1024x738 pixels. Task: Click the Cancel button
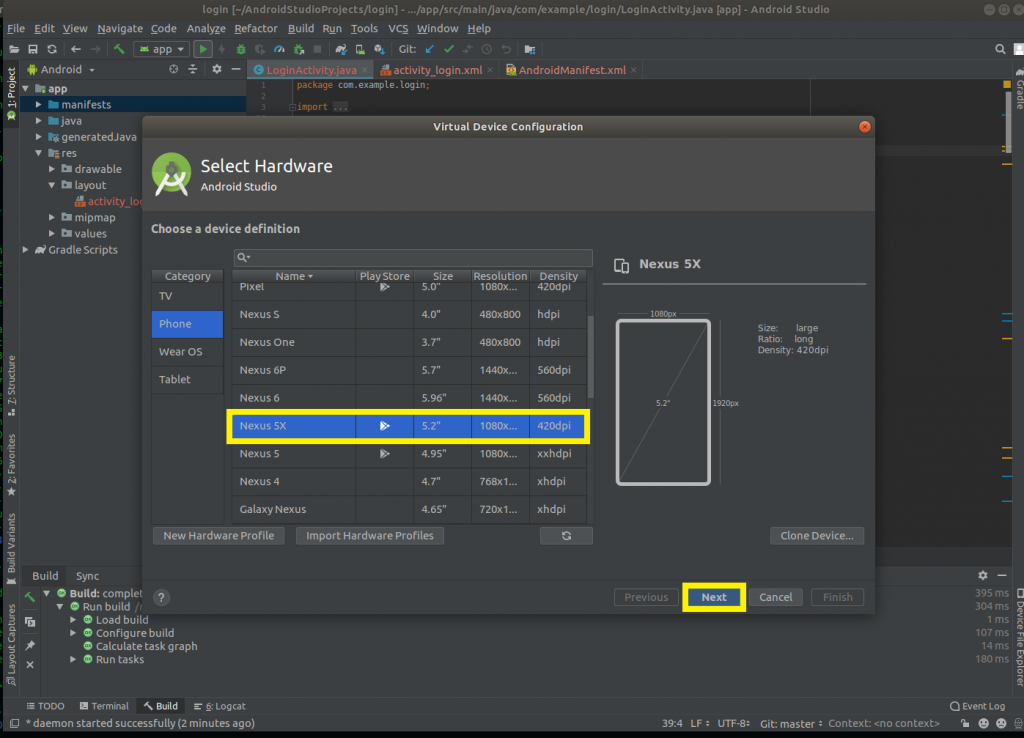[776, 597]
